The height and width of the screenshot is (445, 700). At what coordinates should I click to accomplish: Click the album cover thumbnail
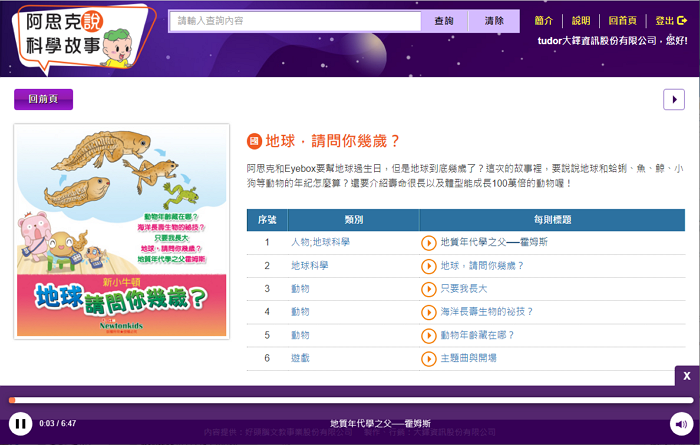tap(121, 231)
